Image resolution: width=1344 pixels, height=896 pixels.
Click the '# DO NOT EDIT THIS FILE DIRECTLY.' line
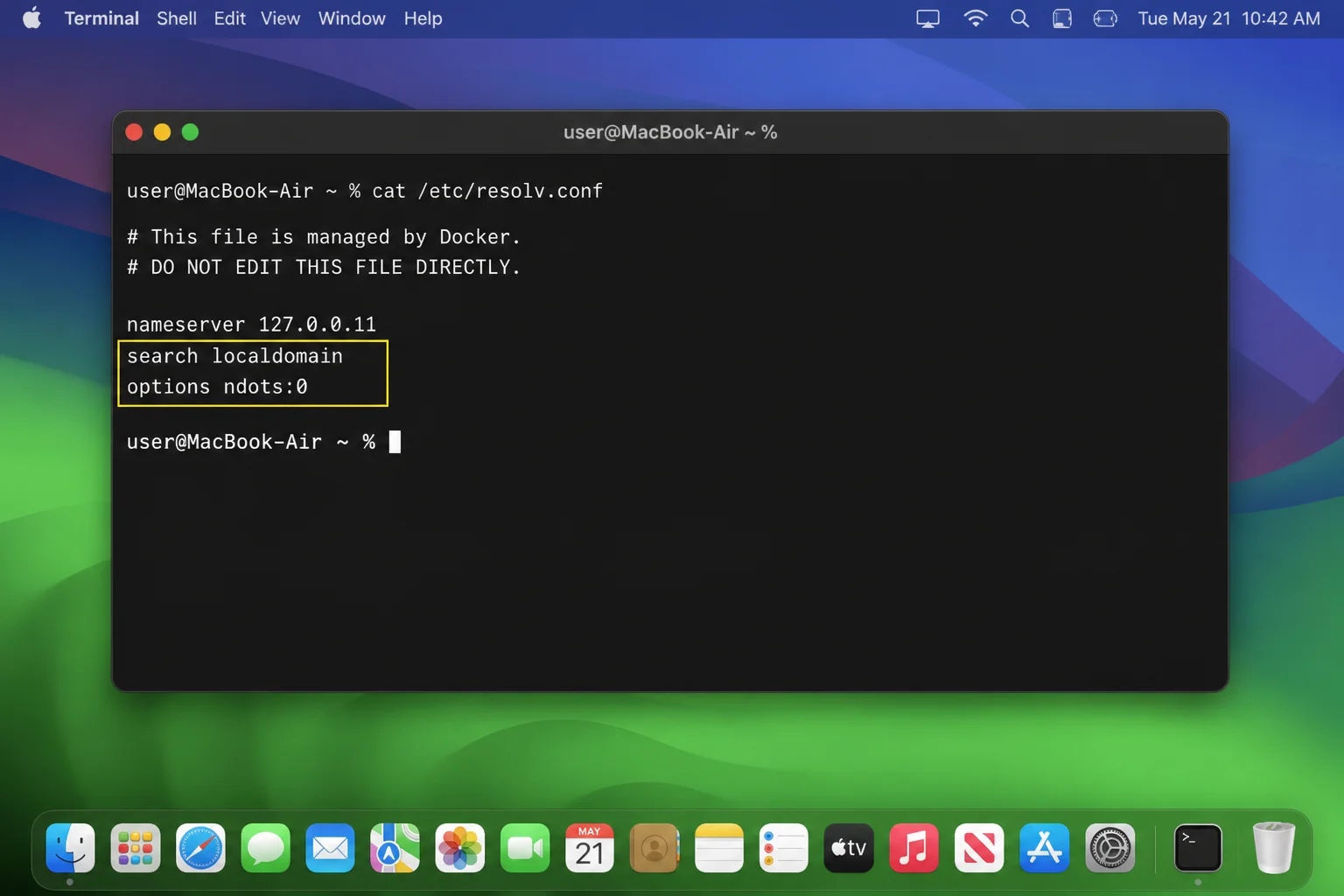324,267
